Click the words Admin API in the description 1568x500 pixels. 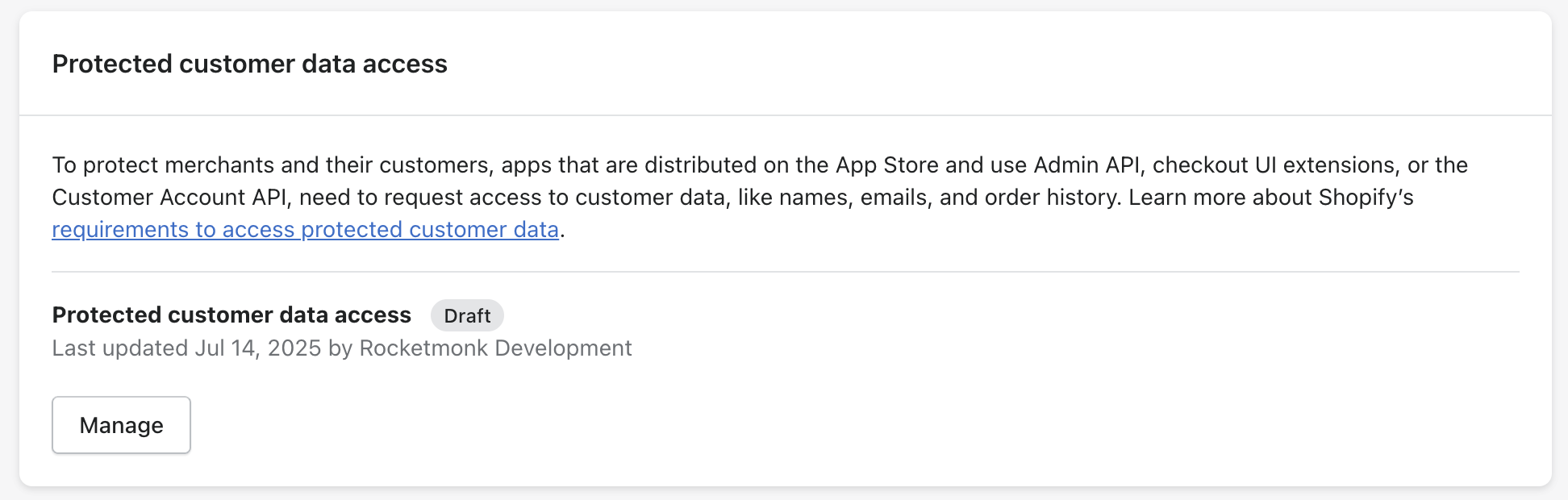pyautogui.click(x=1086, y=165)
